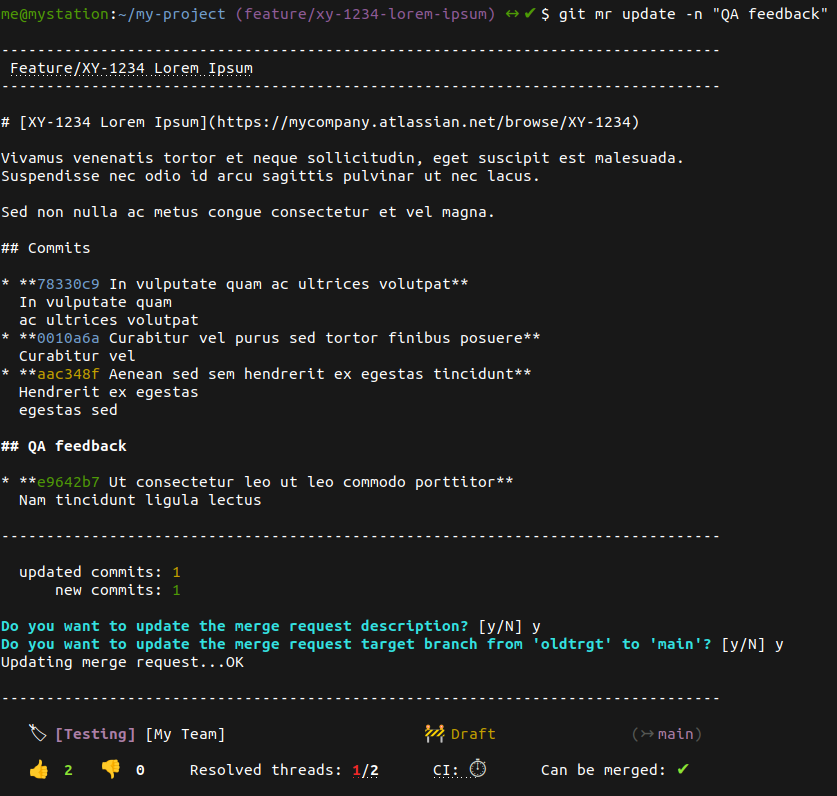Click the Vivamus venenatis tortor line
This screenshot has width=837, height=796.
point(342,158)
